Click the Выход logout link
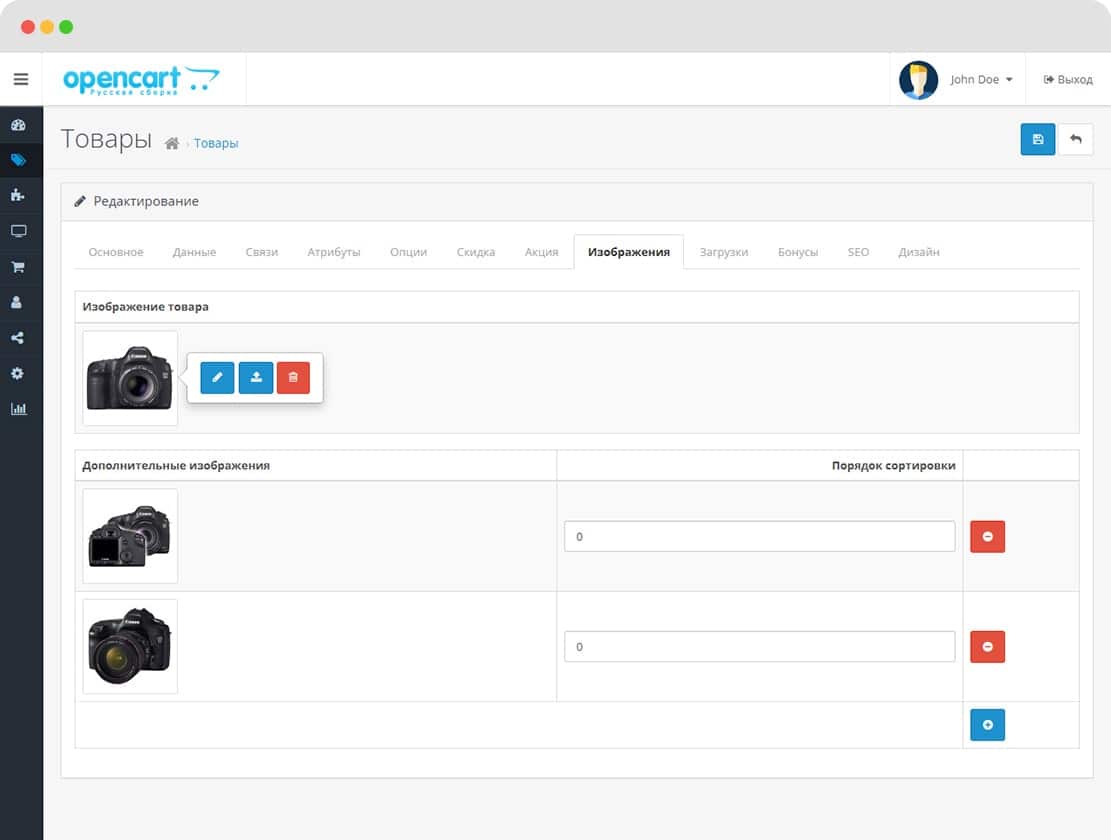The width and height of the screenshot is (1111, 840). point(1068,79)
